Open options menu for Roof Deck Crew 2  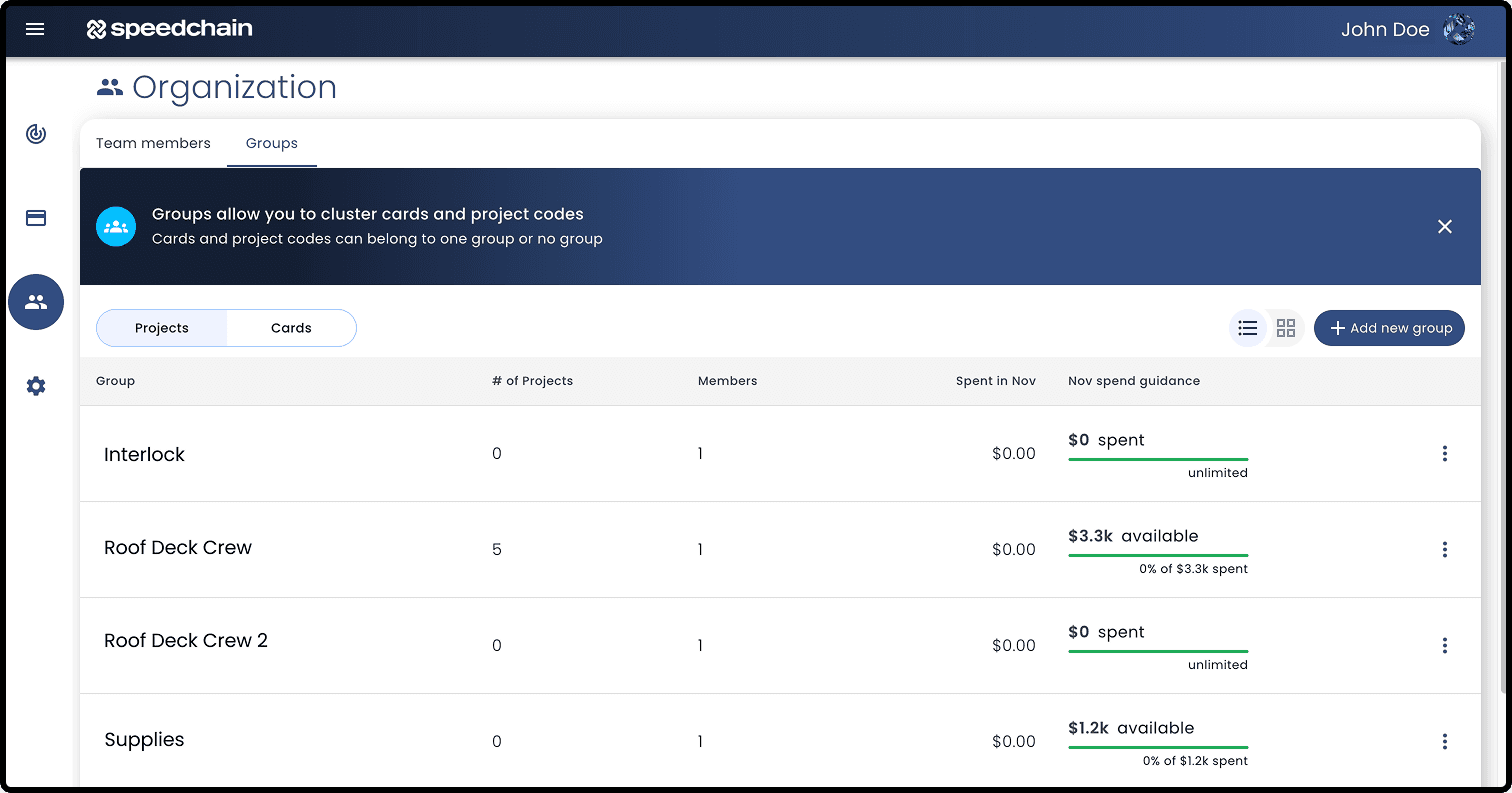coord(1445,646)
